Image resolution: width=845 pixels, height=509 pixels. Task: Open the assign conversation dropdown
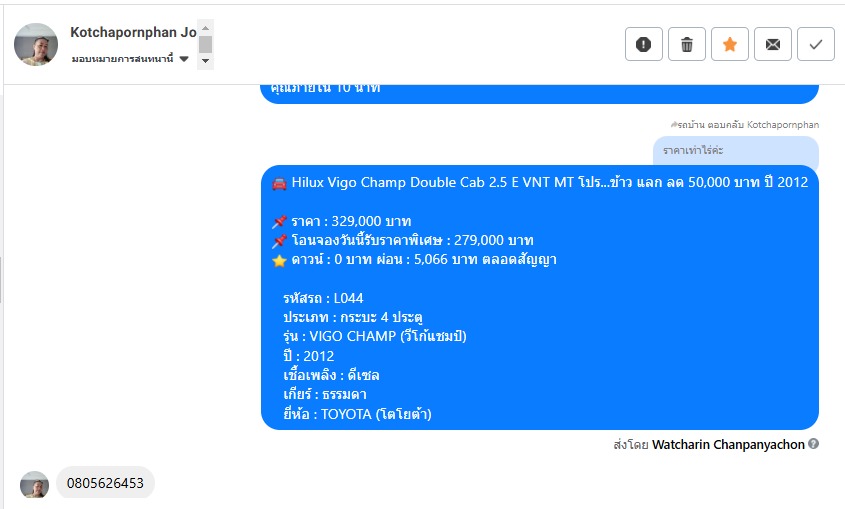[130, 59]
